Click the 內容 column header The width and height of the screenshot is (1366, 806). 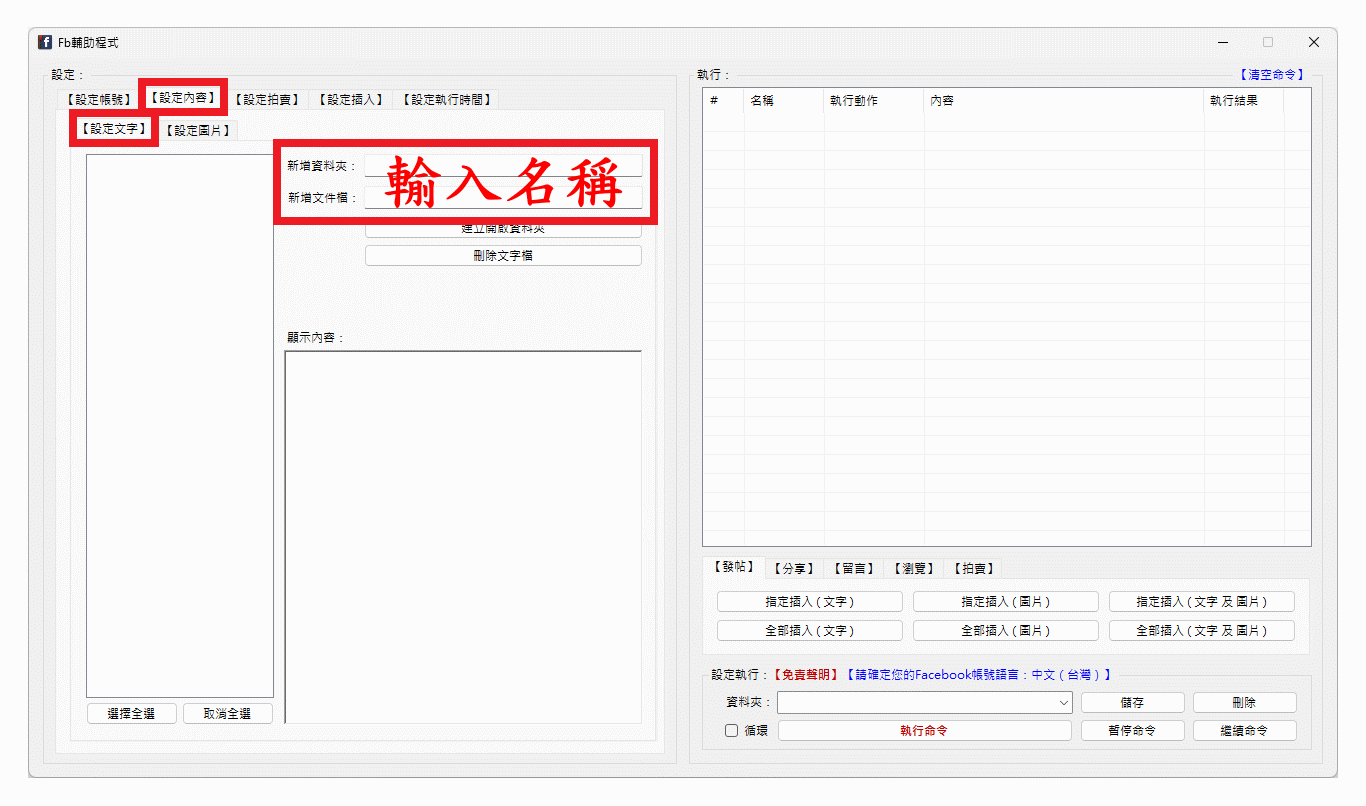[x=1064, y=101]
